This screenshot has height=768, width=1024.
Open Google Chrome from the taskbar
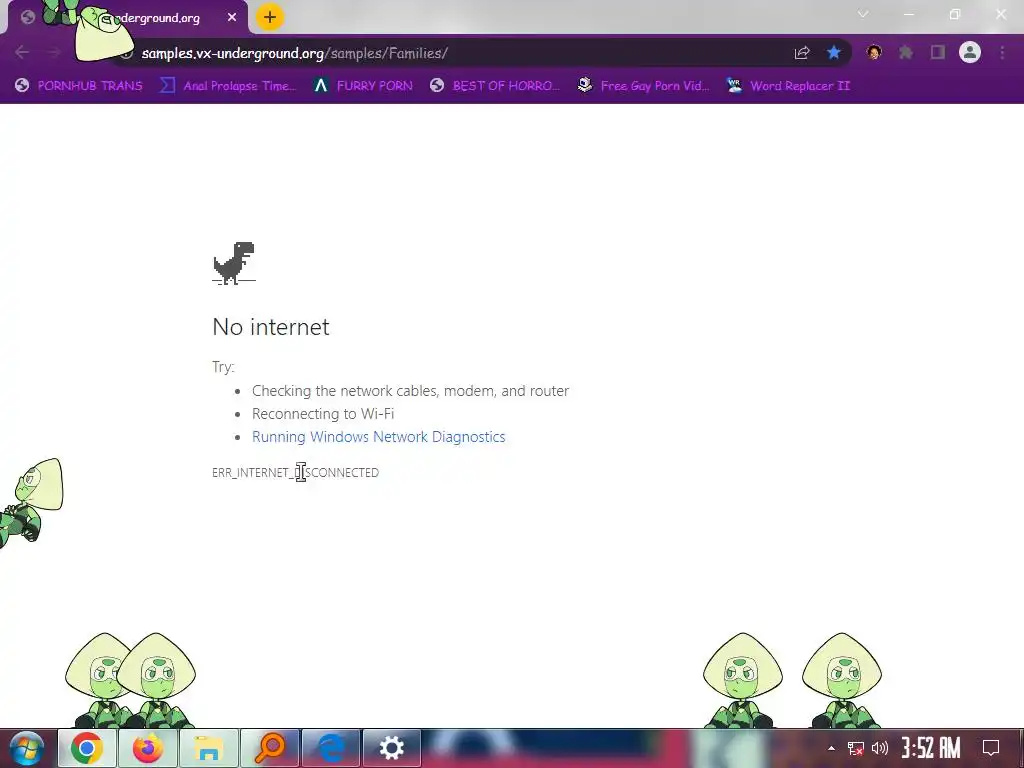87,748
